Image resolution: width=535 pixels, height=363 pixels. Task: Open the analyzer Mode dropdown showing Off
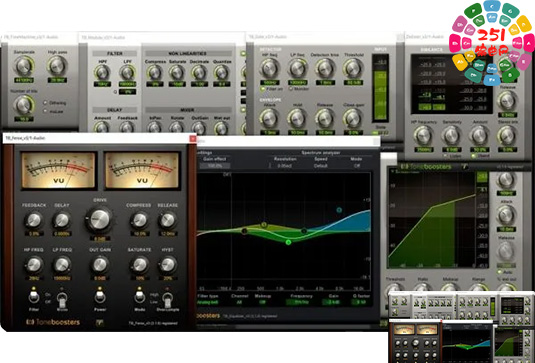click(x=357, y=166)
